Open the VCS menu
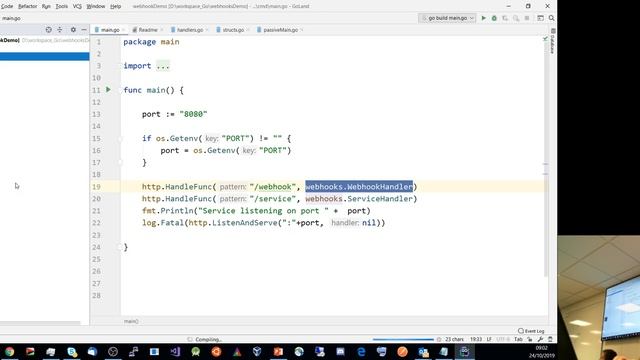Screen dimensions: 640x360 coord(77,6)
